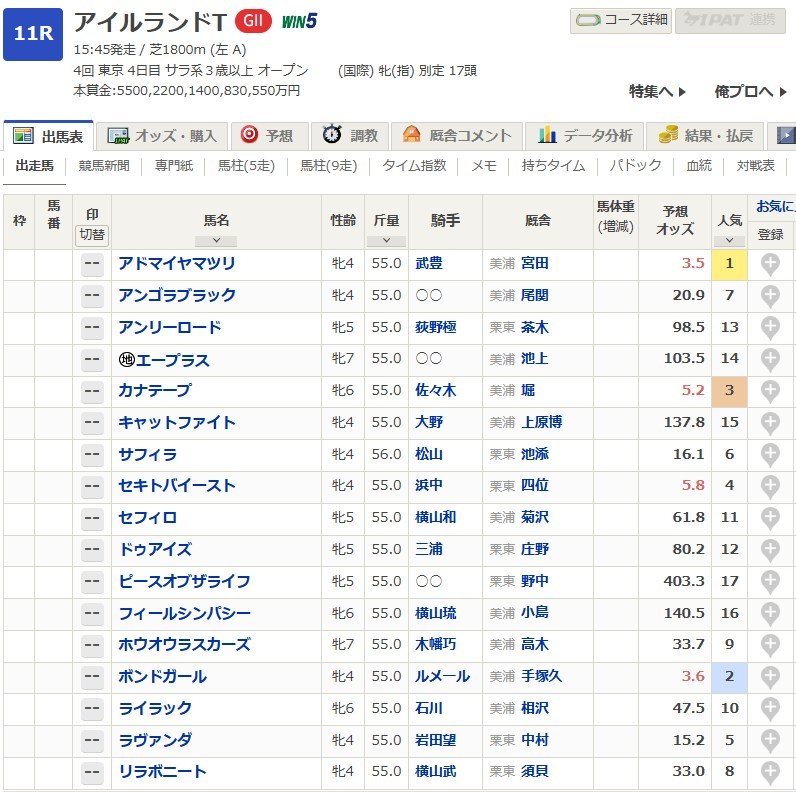The image size is (796, 792).
Task: Switch to the オッズ・購入 tab
Action: (x=163, y=135)
